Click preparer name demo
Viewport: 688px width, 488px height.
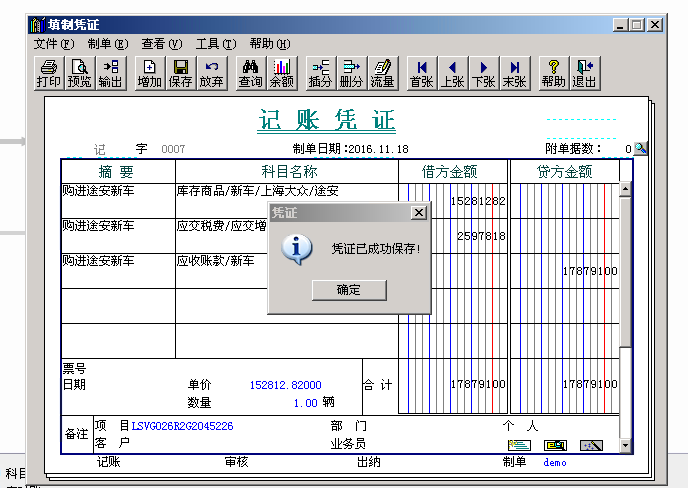pyautogui.click(x=555, y=463)
